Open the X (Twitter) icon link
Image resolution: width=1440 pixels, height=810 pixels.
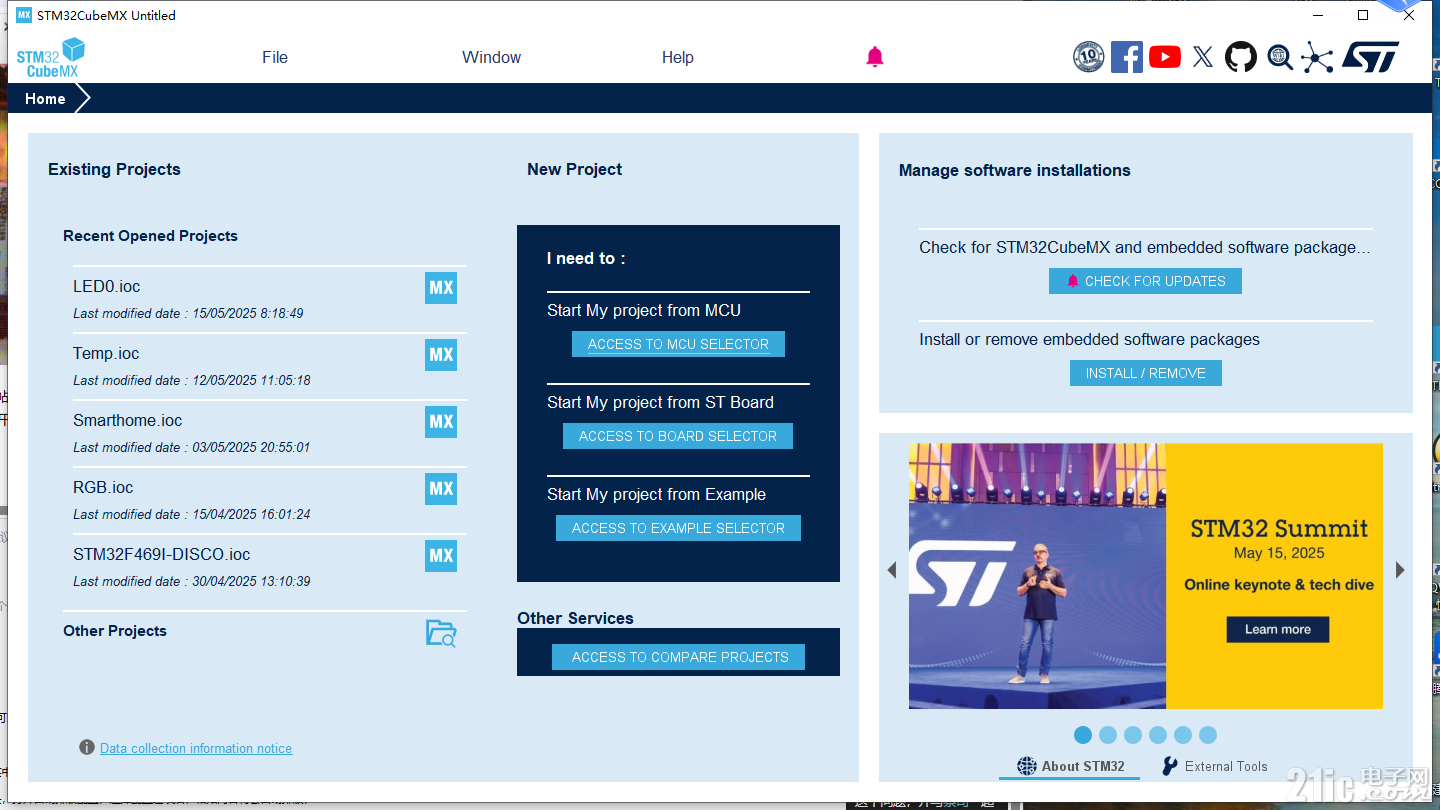(x=1203, y=57)
